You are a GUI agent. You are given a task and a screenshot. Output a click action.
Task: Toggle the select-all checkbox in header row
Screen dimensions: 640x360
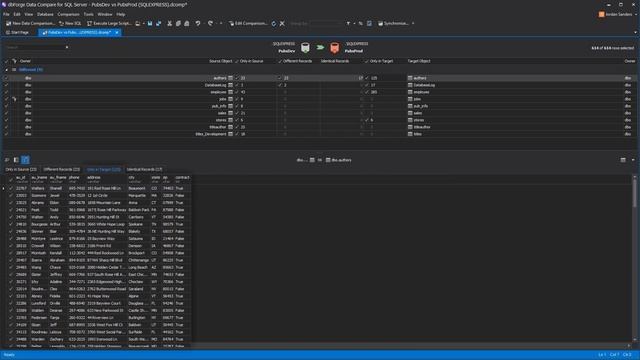(x=6, y=61)
